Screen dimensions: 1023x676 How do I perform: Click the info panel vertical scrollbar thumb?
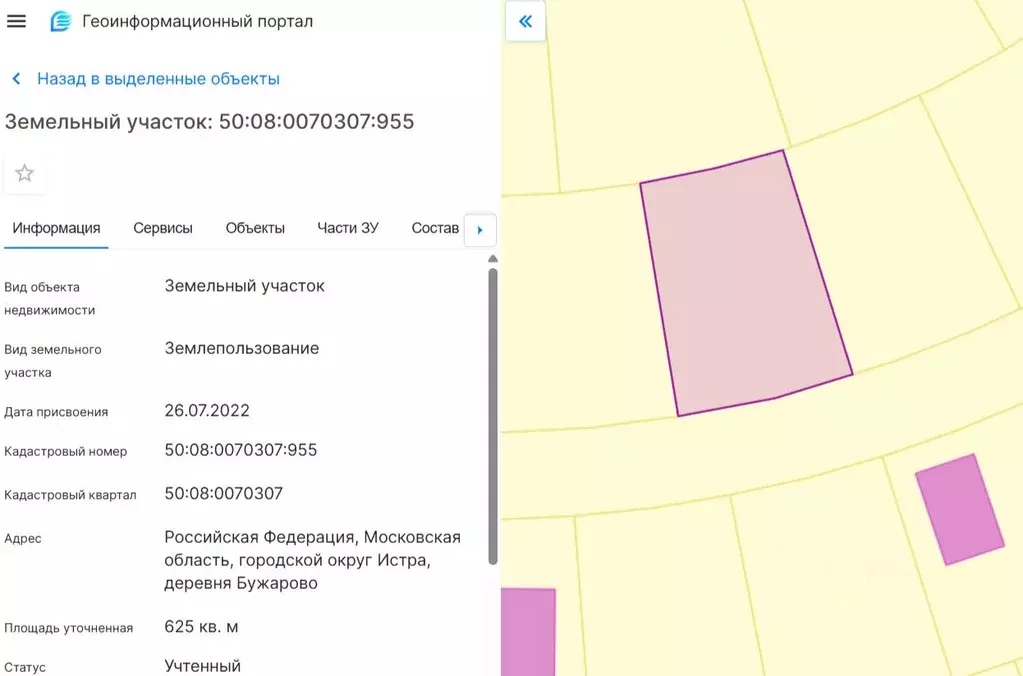(x=492, y=415)
